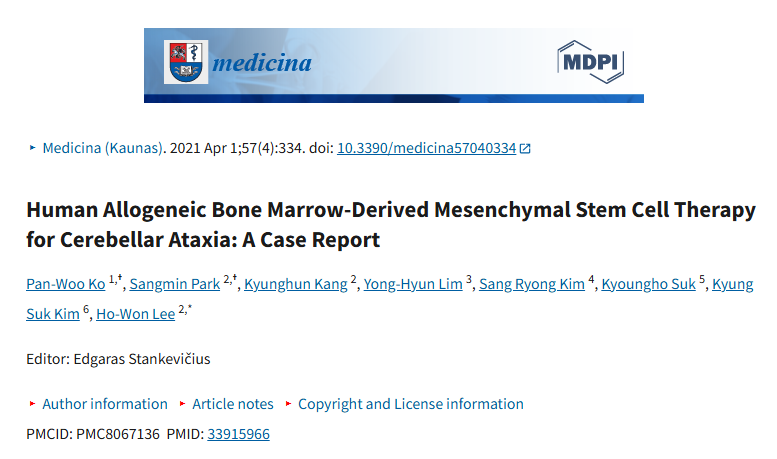Click author Kyoungho Suk
The height and width of the screenshot is (459, 777).
(649, 284)
